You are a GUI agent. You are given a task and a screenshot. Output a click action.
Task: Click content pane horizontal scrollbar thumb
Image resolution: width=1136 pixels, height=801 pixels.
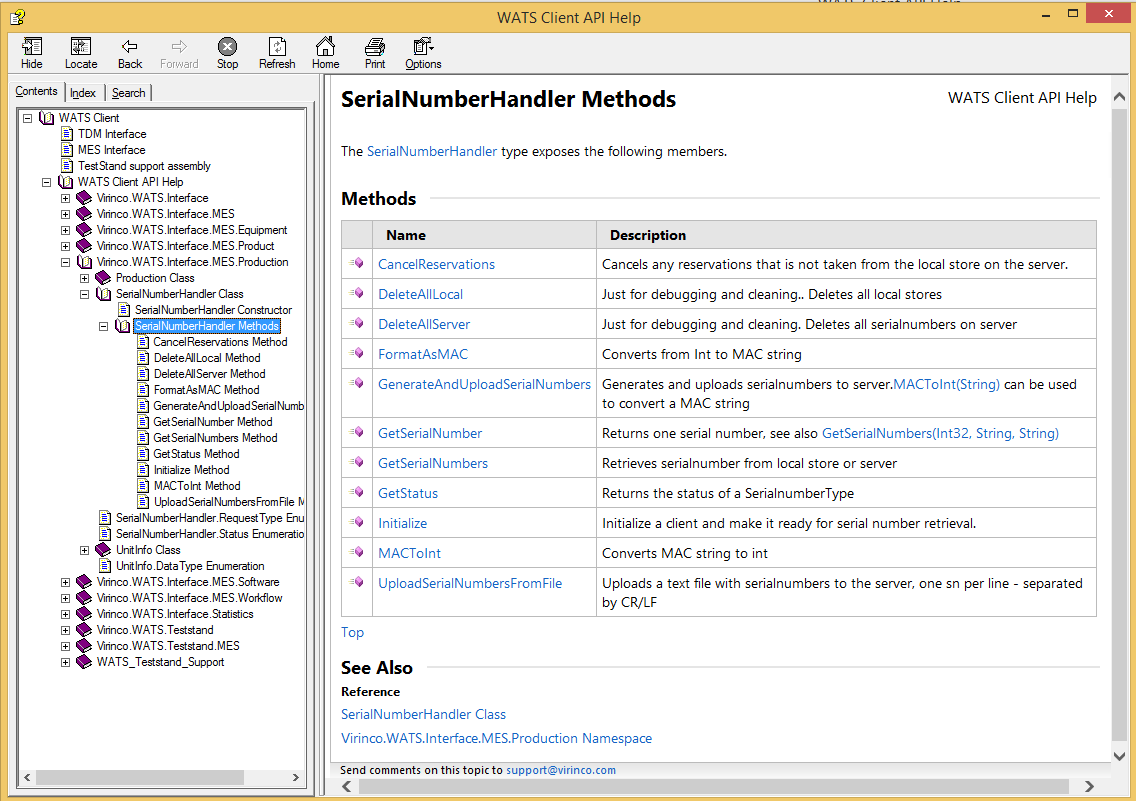tap(714, 787)
